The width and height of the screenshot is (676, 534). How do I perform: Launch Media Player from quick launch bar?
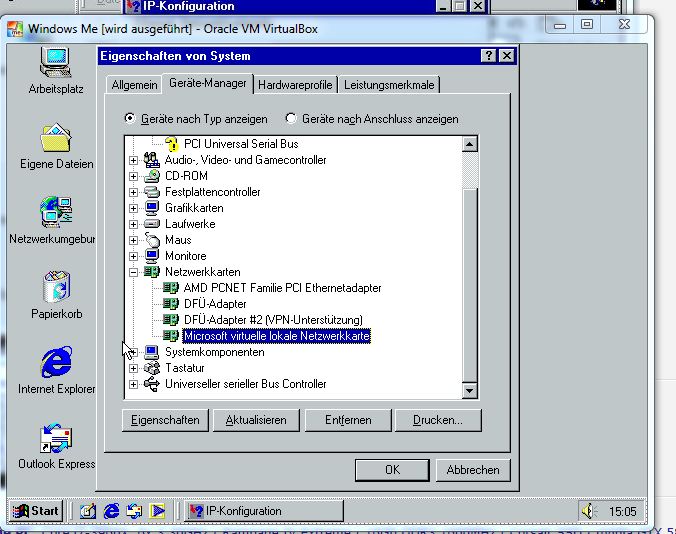[157, 511]
